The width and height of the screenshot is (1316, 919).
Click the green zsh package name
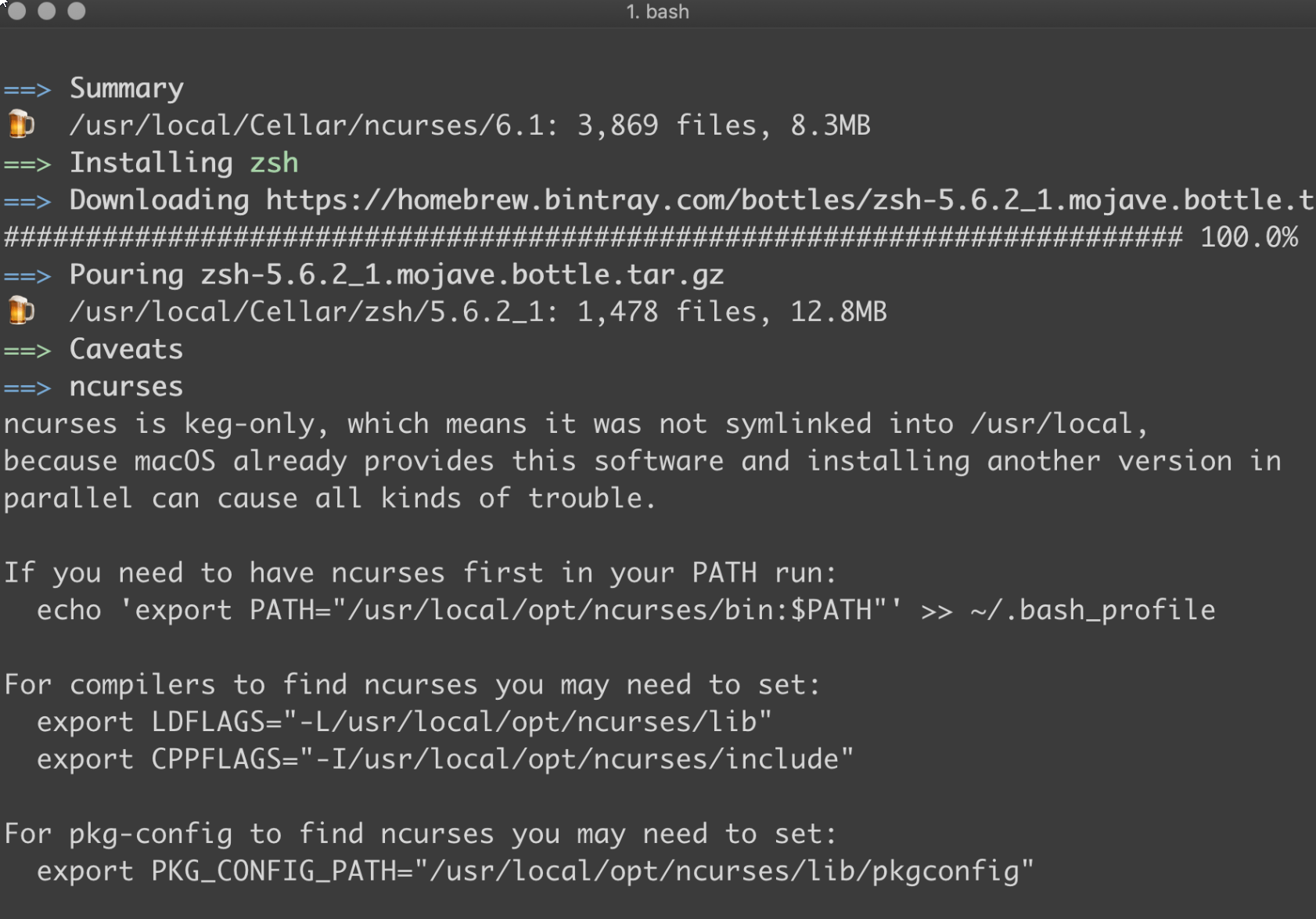(274, 163)
